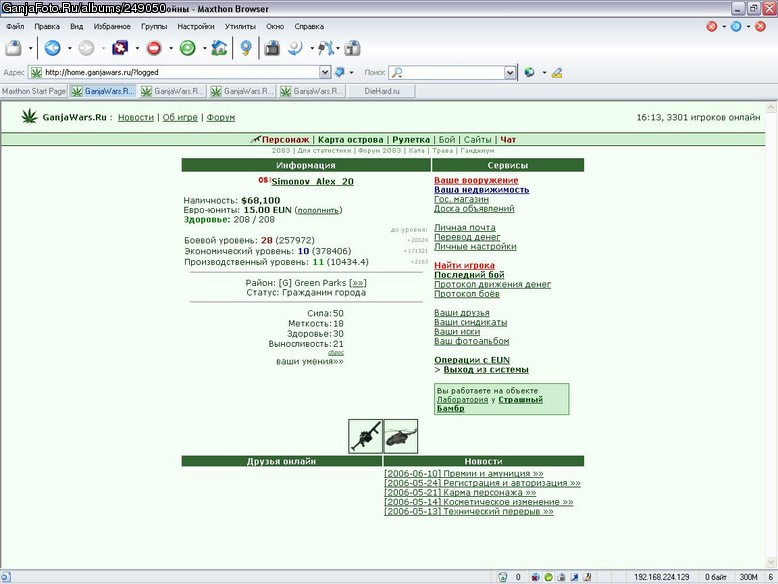The width and height of the screenshot is (778, 584).
Task: Open the Чат link
Action: tap(508, 139)
